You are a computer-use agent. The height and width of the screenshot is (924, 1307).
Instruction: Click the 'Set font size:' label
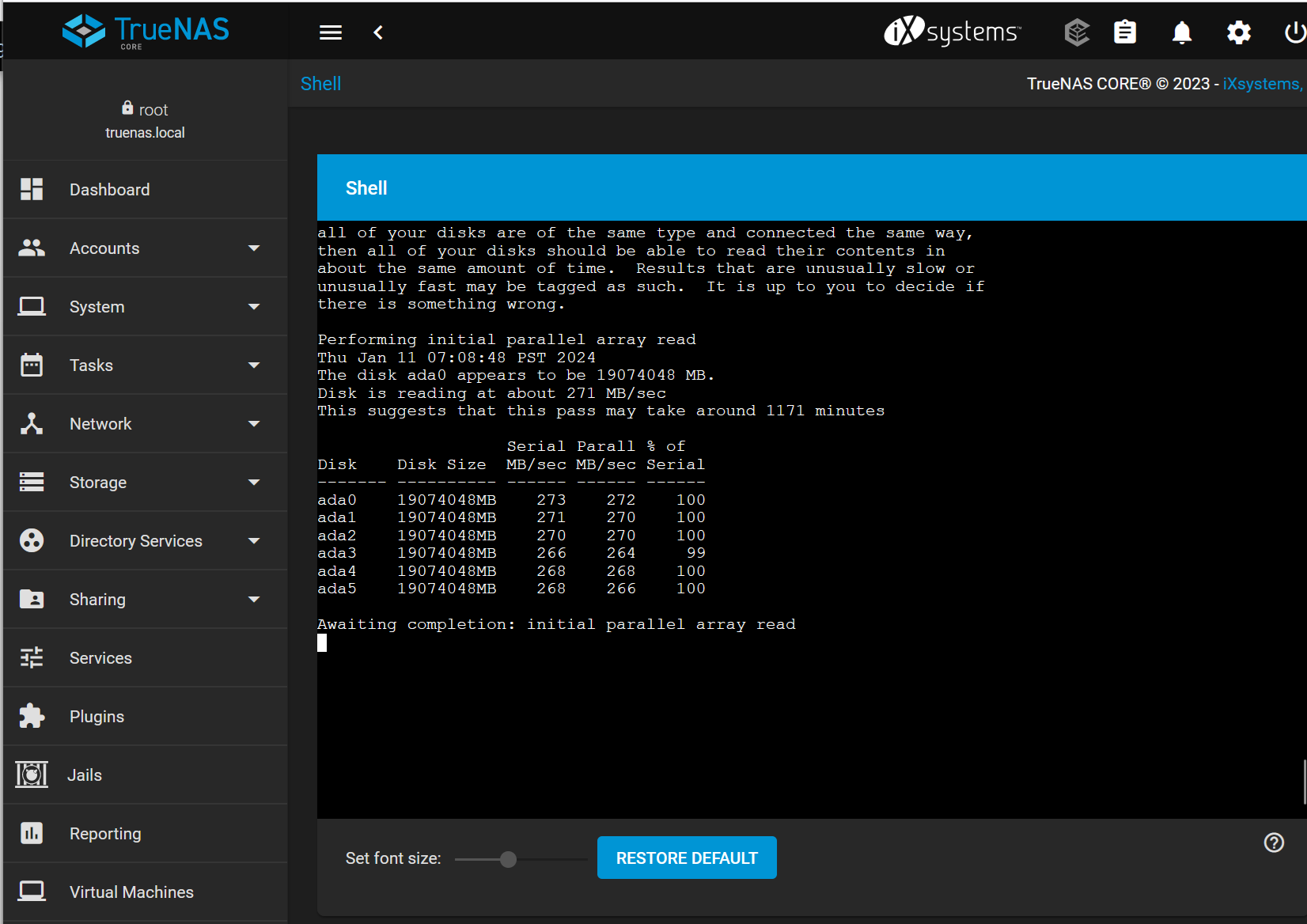[x=393, y=858]
